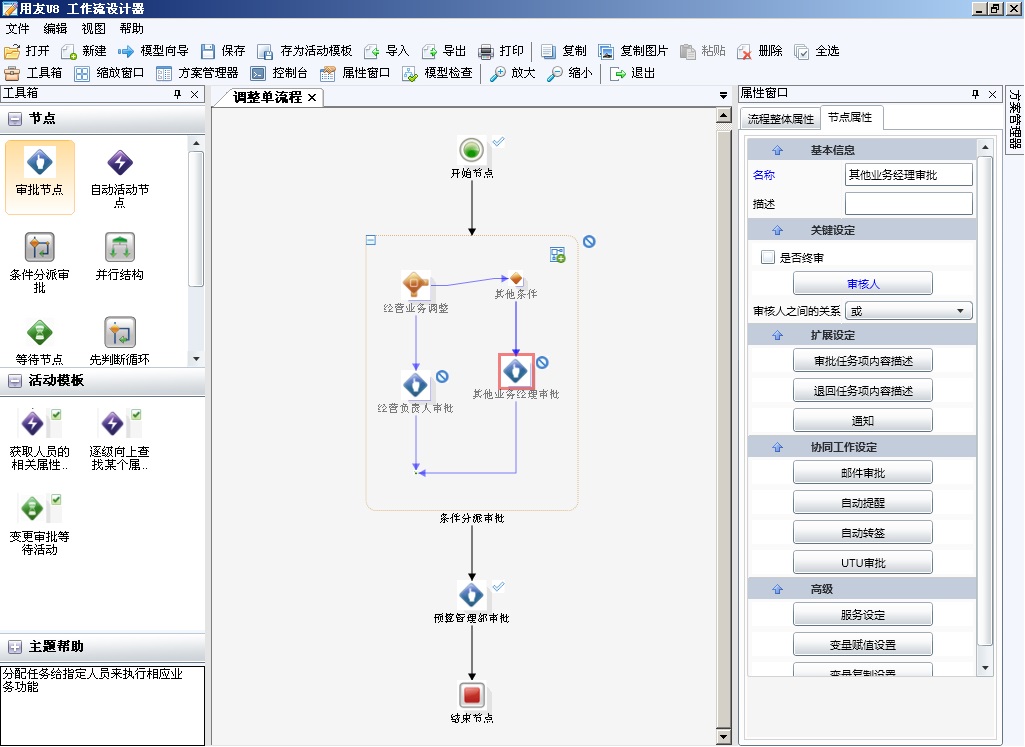Viewport: 1025px width, 747px height.
Task: Switch to the 流程整体属性 tab
Action: [x=781, y=119]
